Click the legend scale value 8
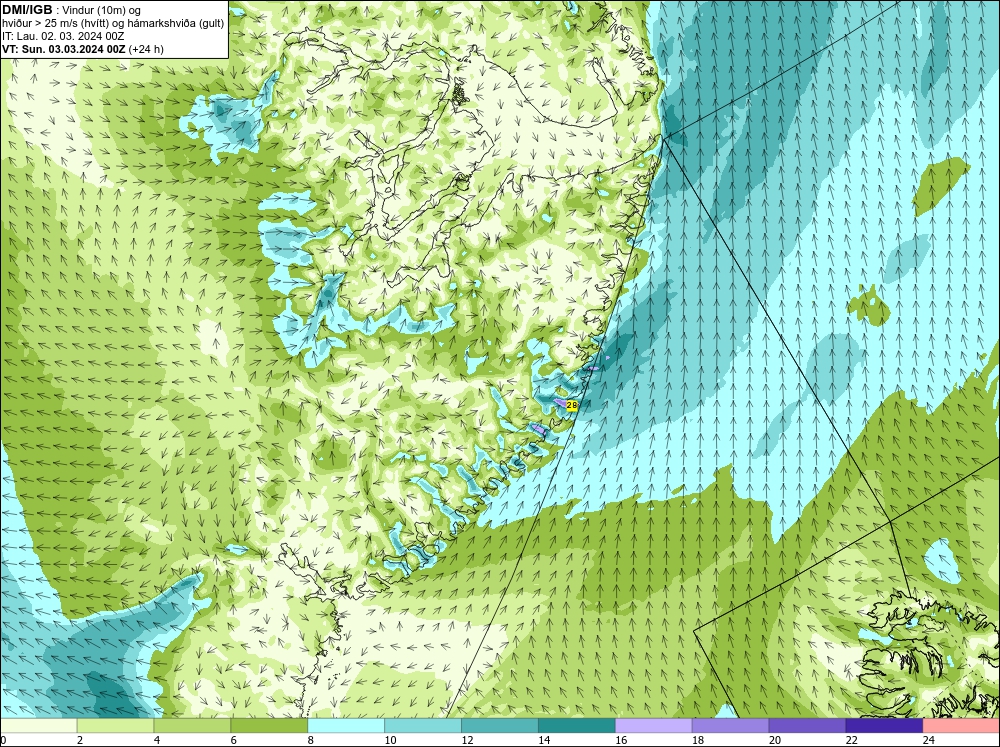 (311, 740)
